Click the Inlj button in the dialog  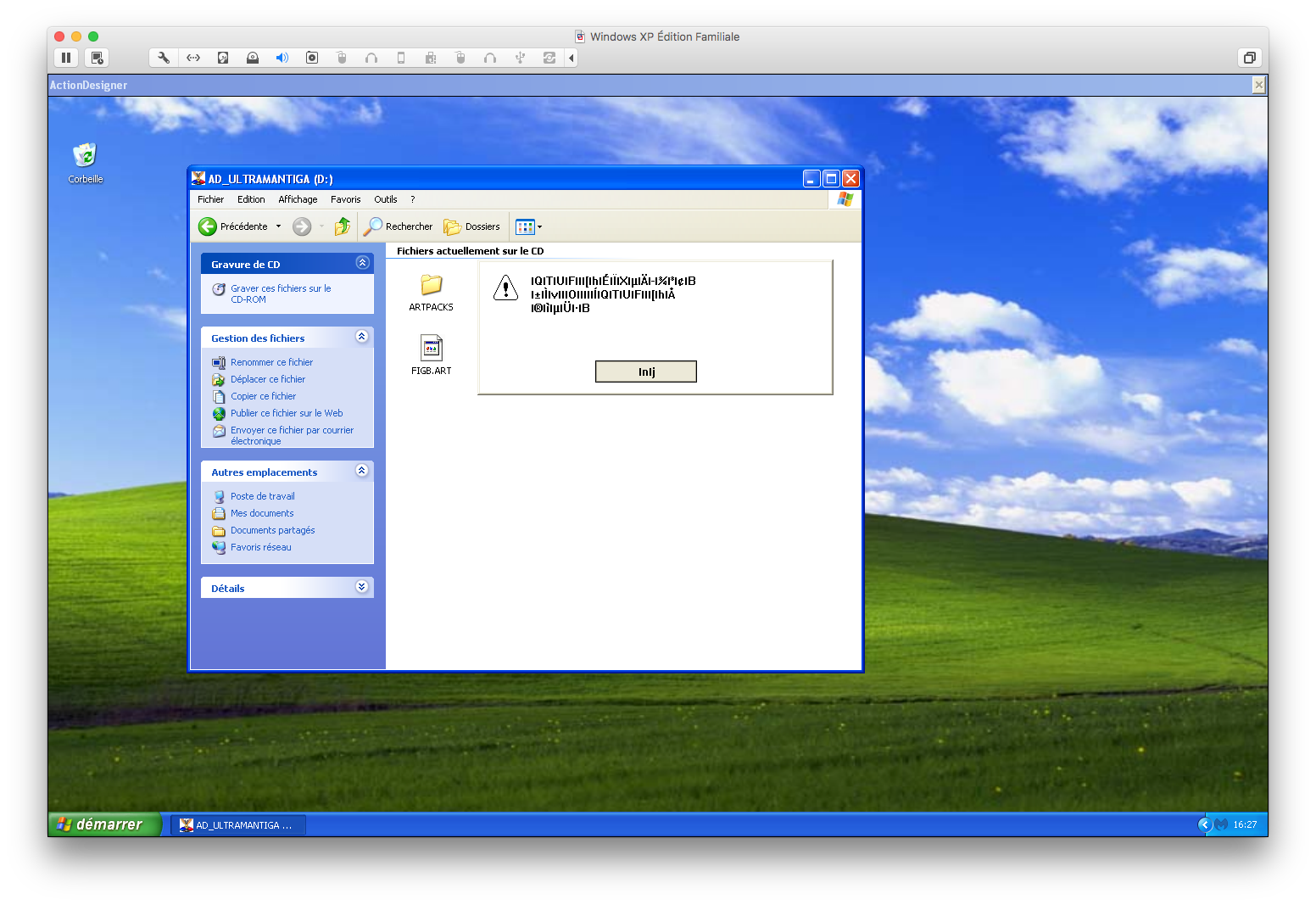coord(646,371)
